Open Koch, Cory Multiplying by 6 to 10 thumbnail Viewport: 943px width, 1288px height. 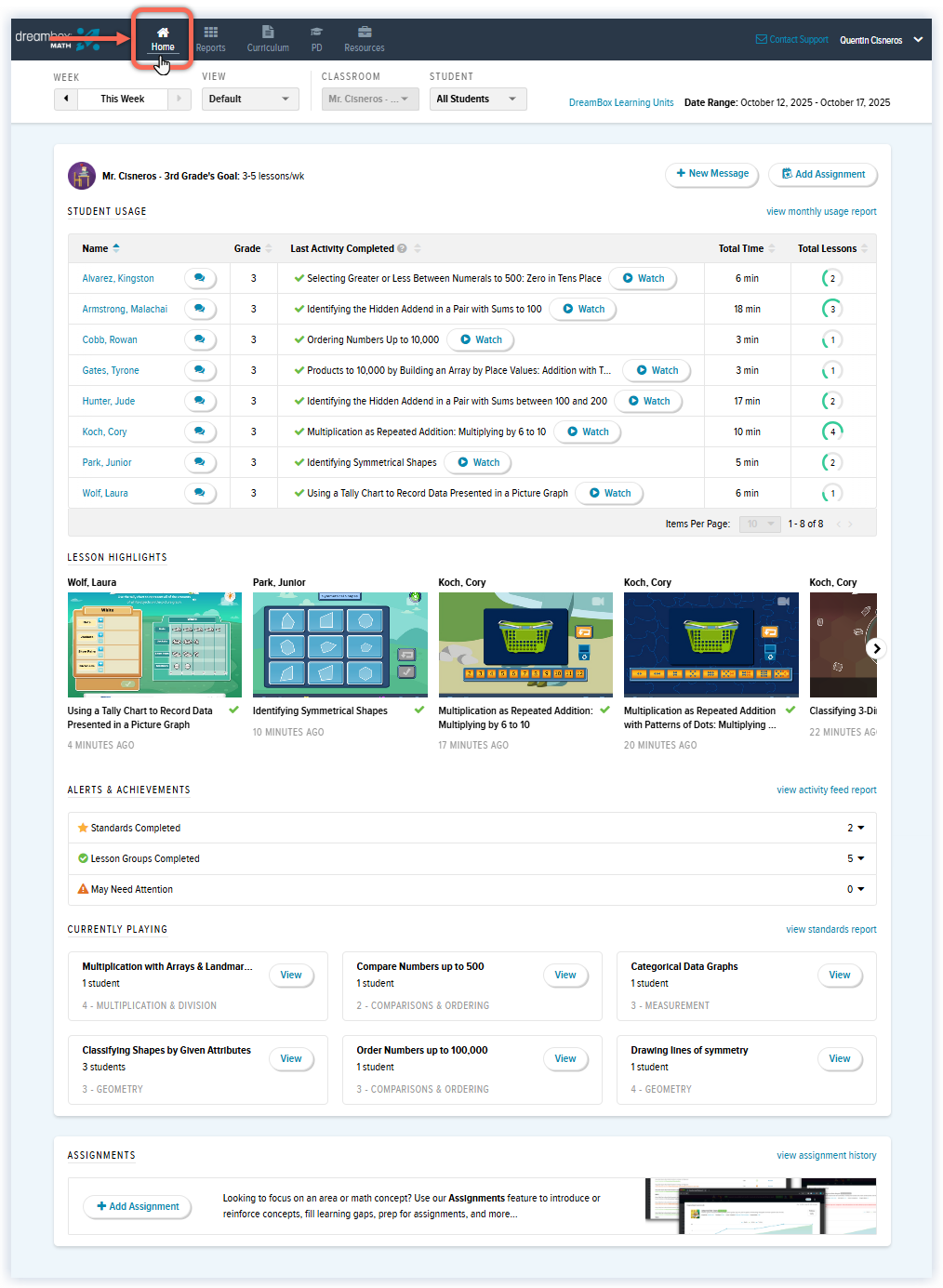[525, 644]
